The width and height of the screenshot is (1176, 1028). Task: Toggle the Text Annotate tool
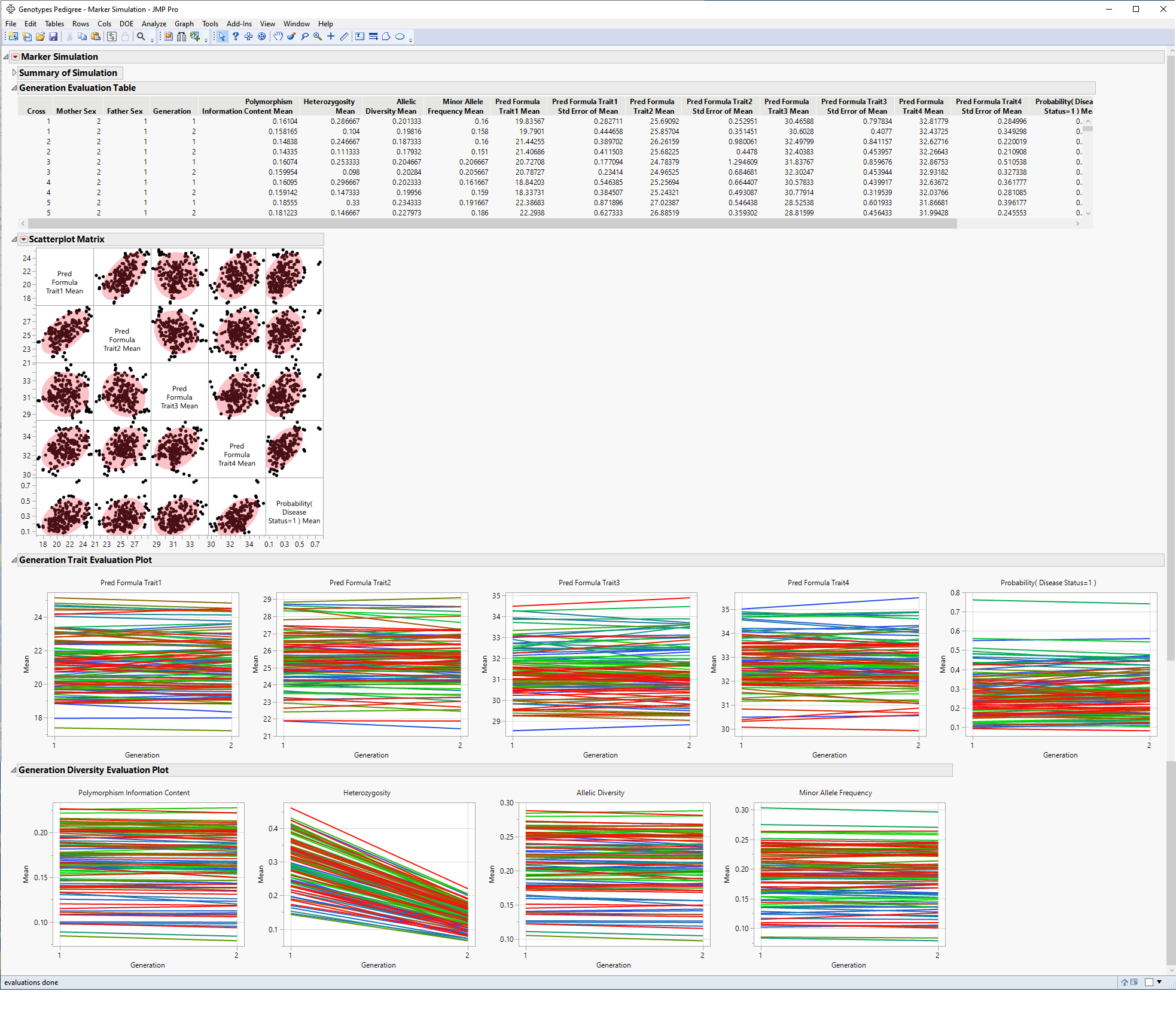click(x=359, y=37)
